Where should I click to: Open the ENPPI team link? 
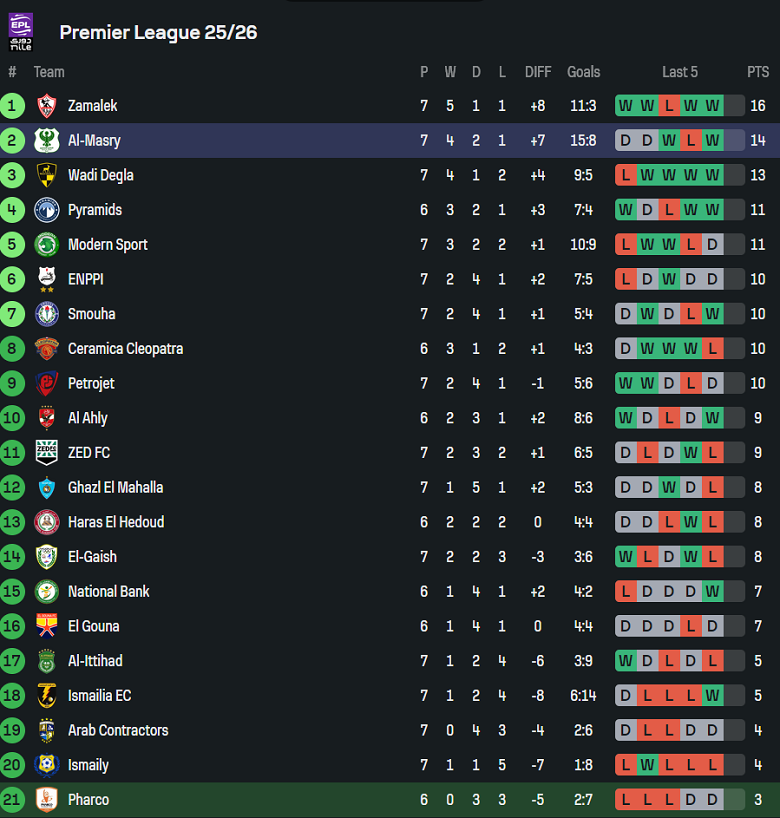click(86, 279)
